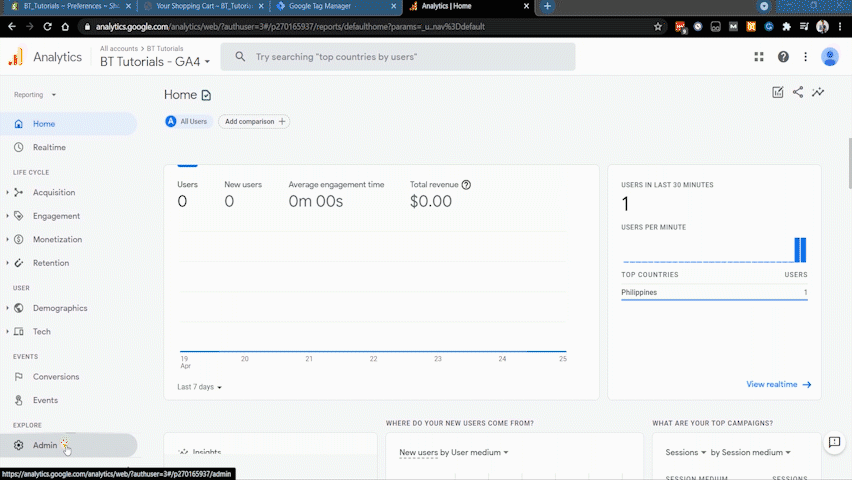852x480 pixels.
Task: Open a new browser tab
Action: coord(547,7)
